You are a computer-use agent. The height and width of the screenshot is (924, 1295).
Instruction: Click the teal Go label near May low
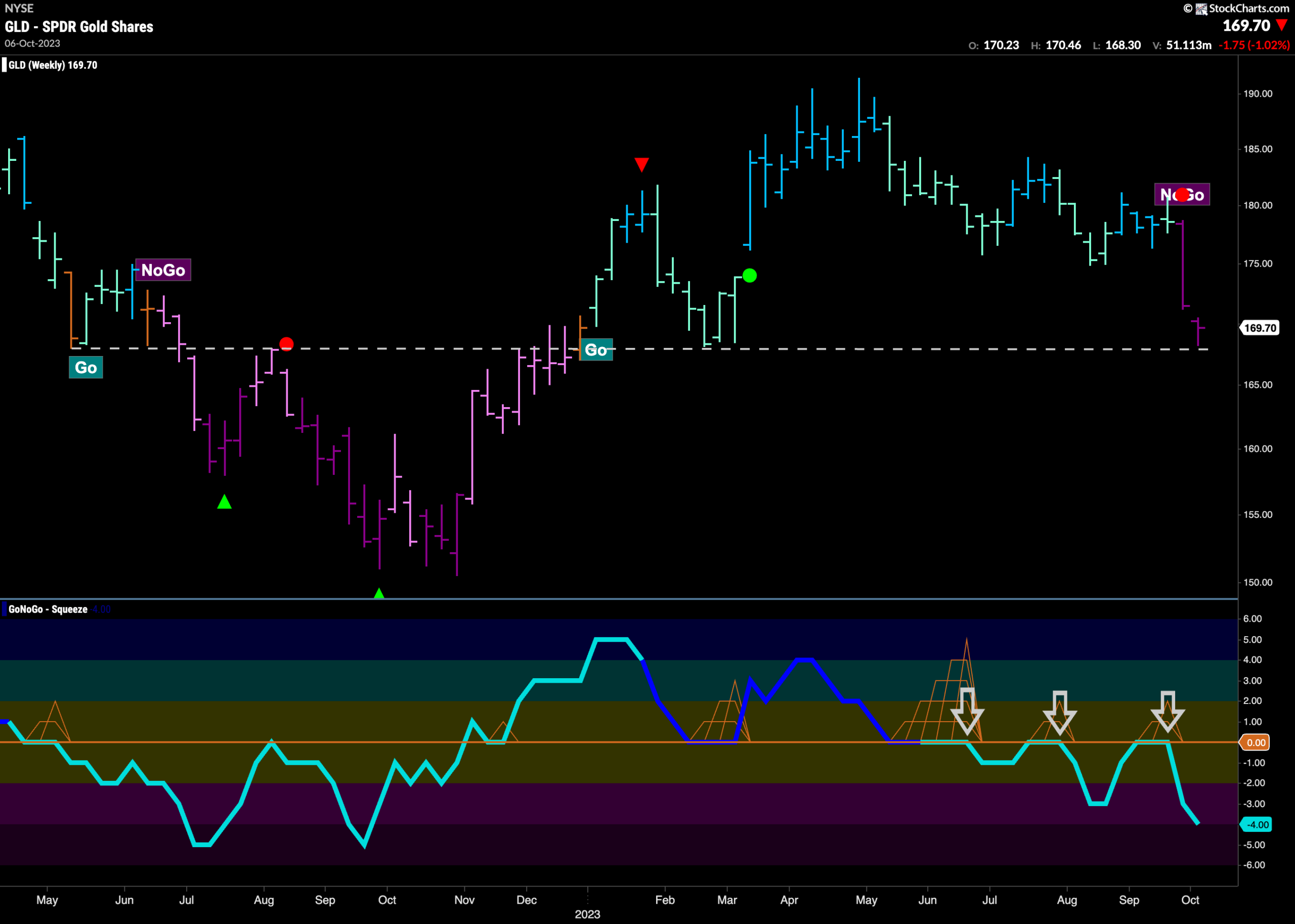click(x=86, y=367)
